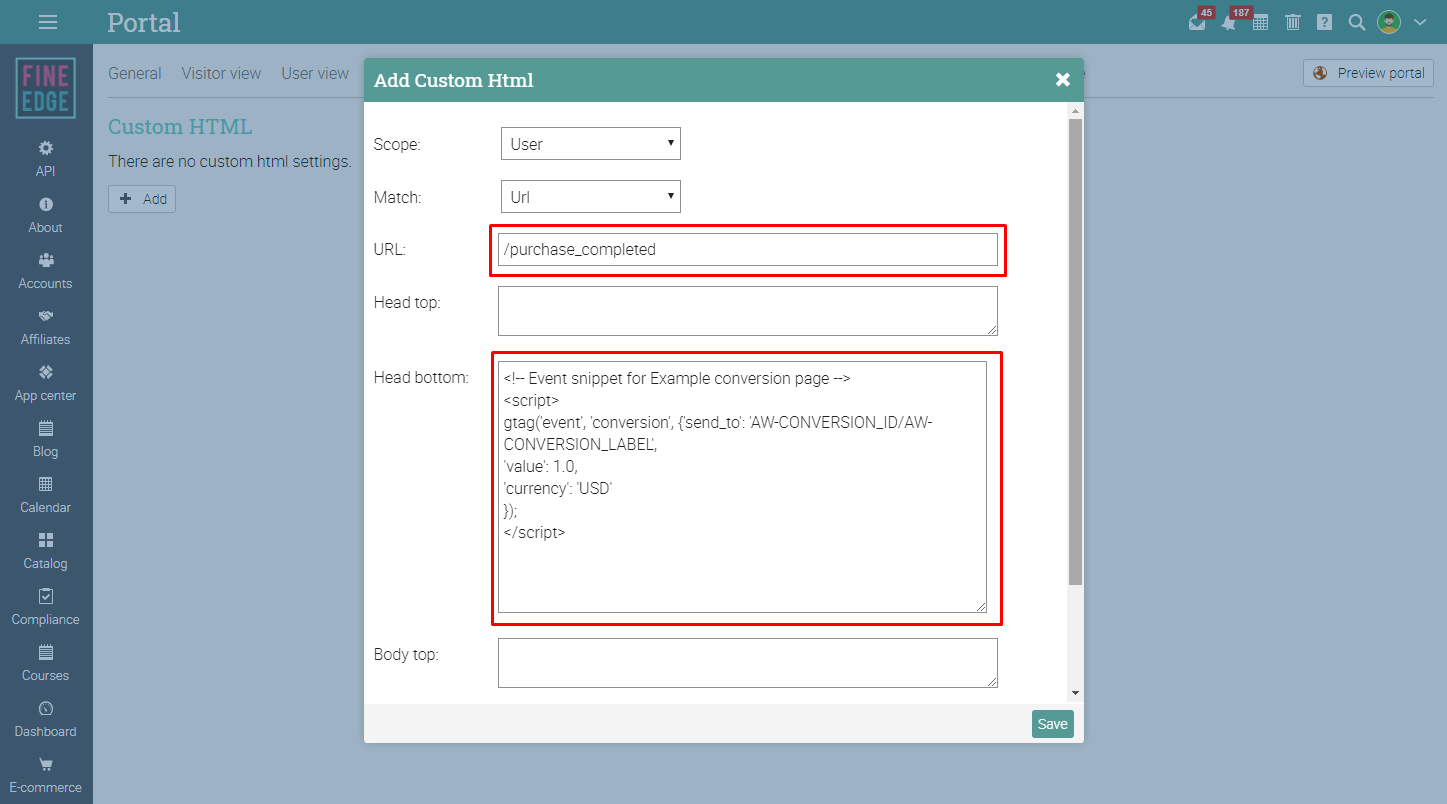Image resolution: width=1447 pixels, height=804 pixels.
Task: Open About in the sidebar
Action: click(x=46, y=215)
